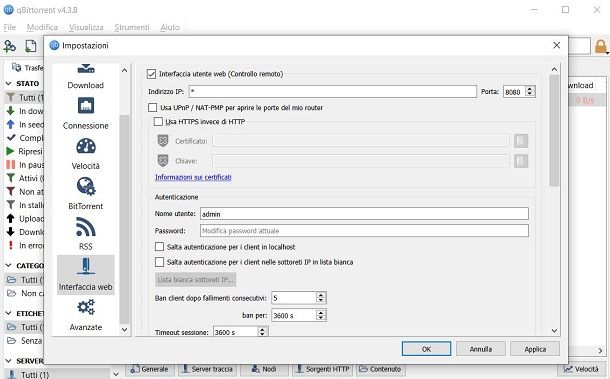
Task: Click the Indirizzo IP field
Action: click(333, 91)
